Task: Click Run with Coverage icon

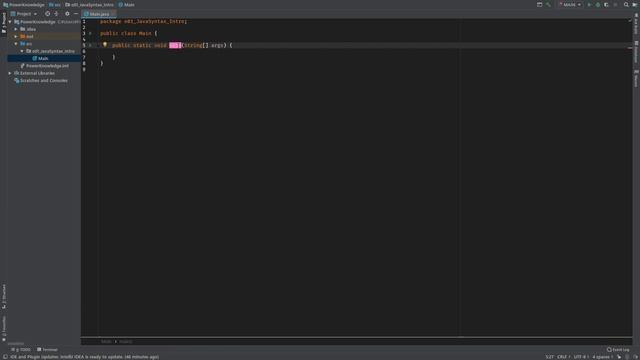Action: 607,4
